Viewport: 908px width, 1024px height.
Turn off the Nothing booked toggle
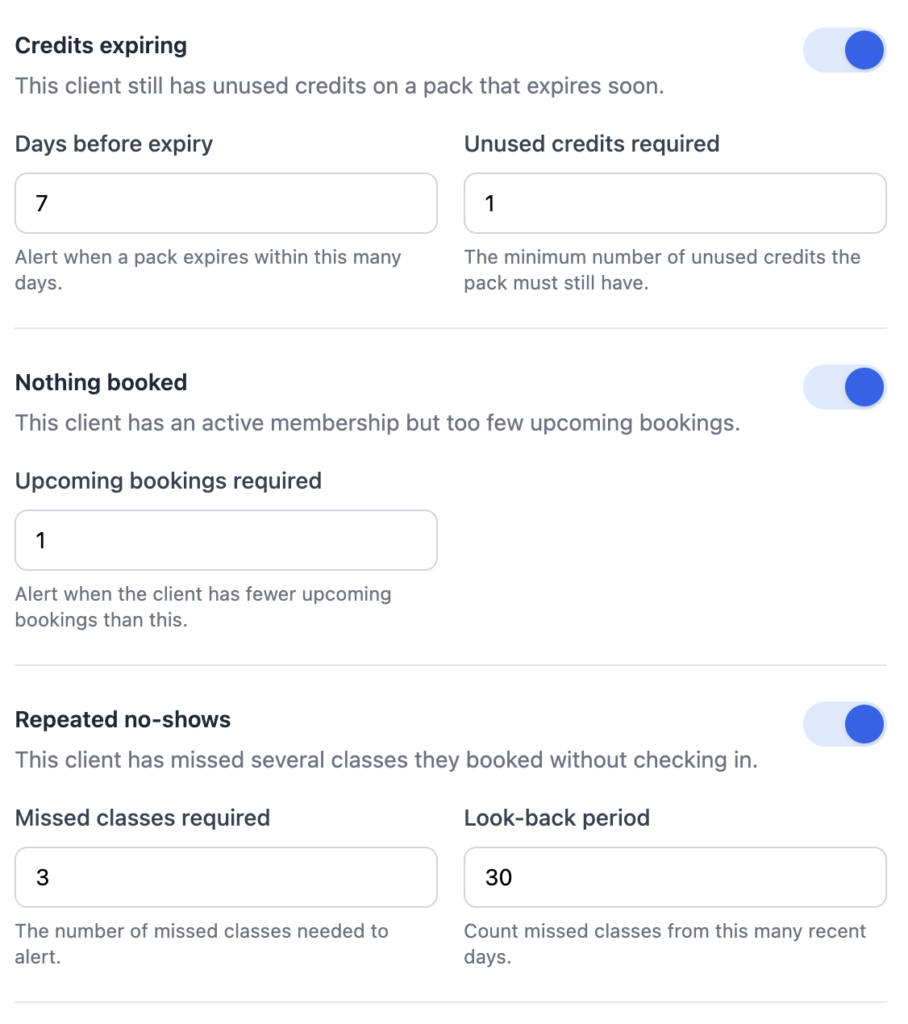click(844, 387)
